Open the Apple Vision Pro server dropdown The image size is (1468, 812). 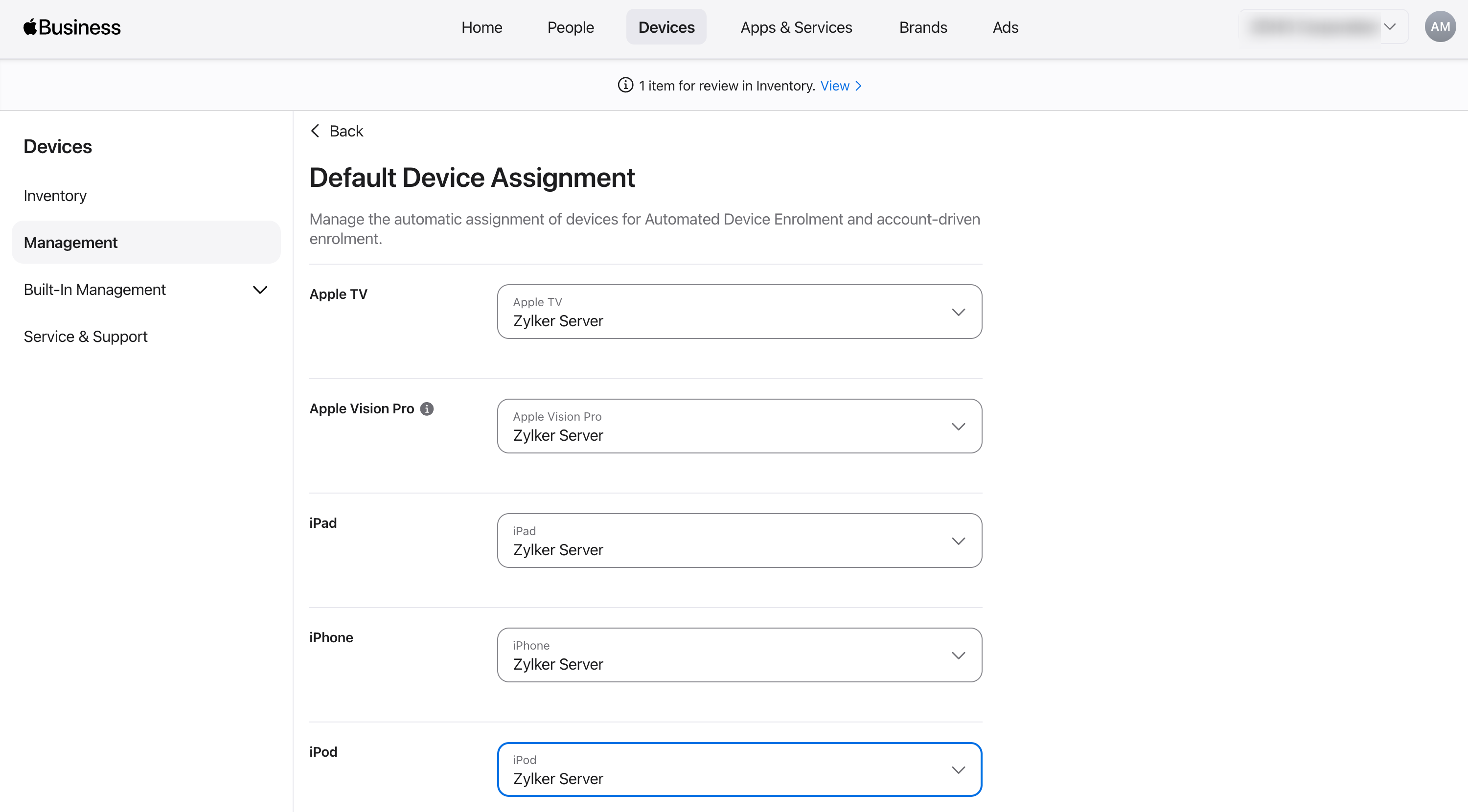click(x=739, y=426)
